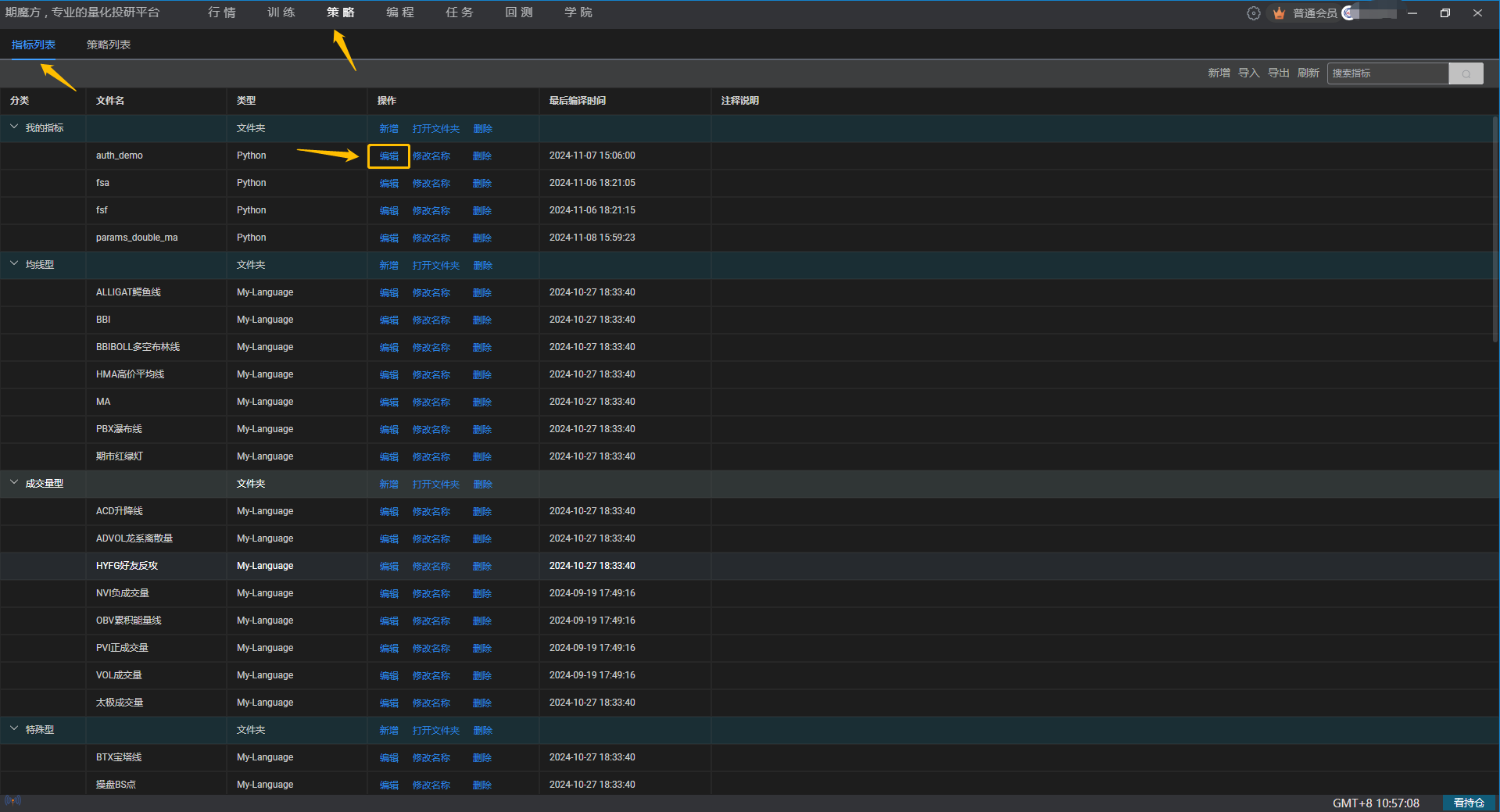1500x812 pixels.
Task: Click 编辑 for params_double_ma
Action: pos(388,238)
